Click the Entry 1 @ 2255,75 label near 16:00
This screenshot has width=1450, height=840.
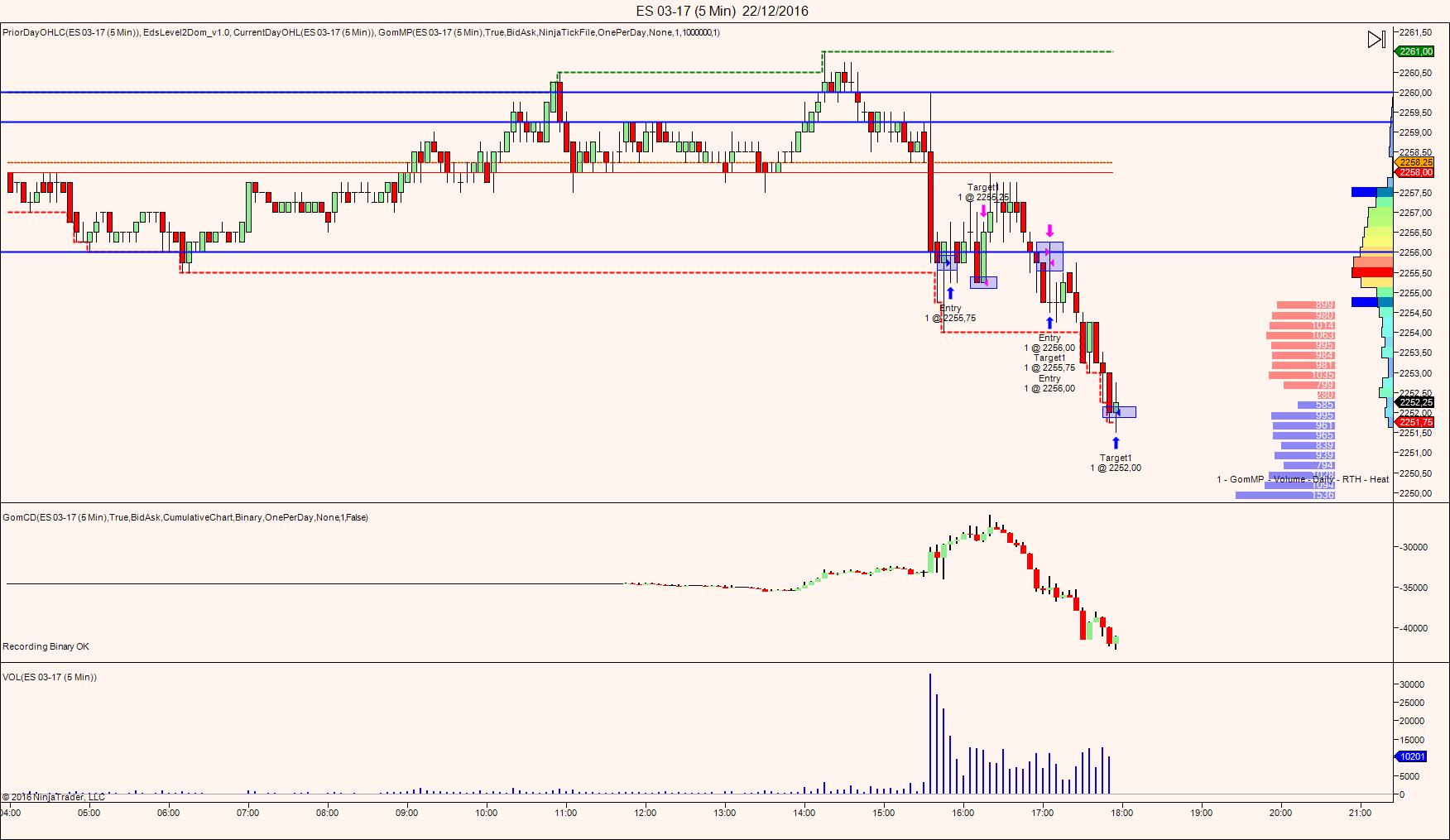(x=950, y=313)
